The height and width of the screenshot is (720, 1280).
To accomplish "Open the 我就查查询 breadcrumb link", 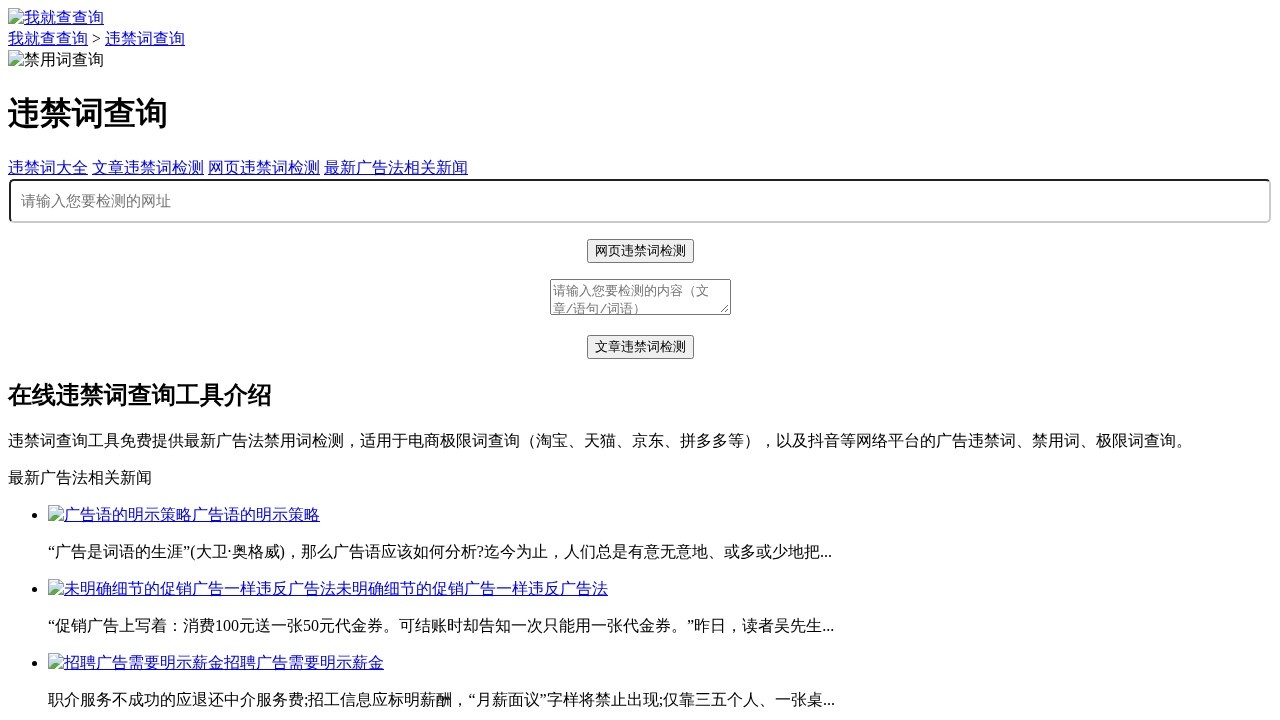I will 48,38.
